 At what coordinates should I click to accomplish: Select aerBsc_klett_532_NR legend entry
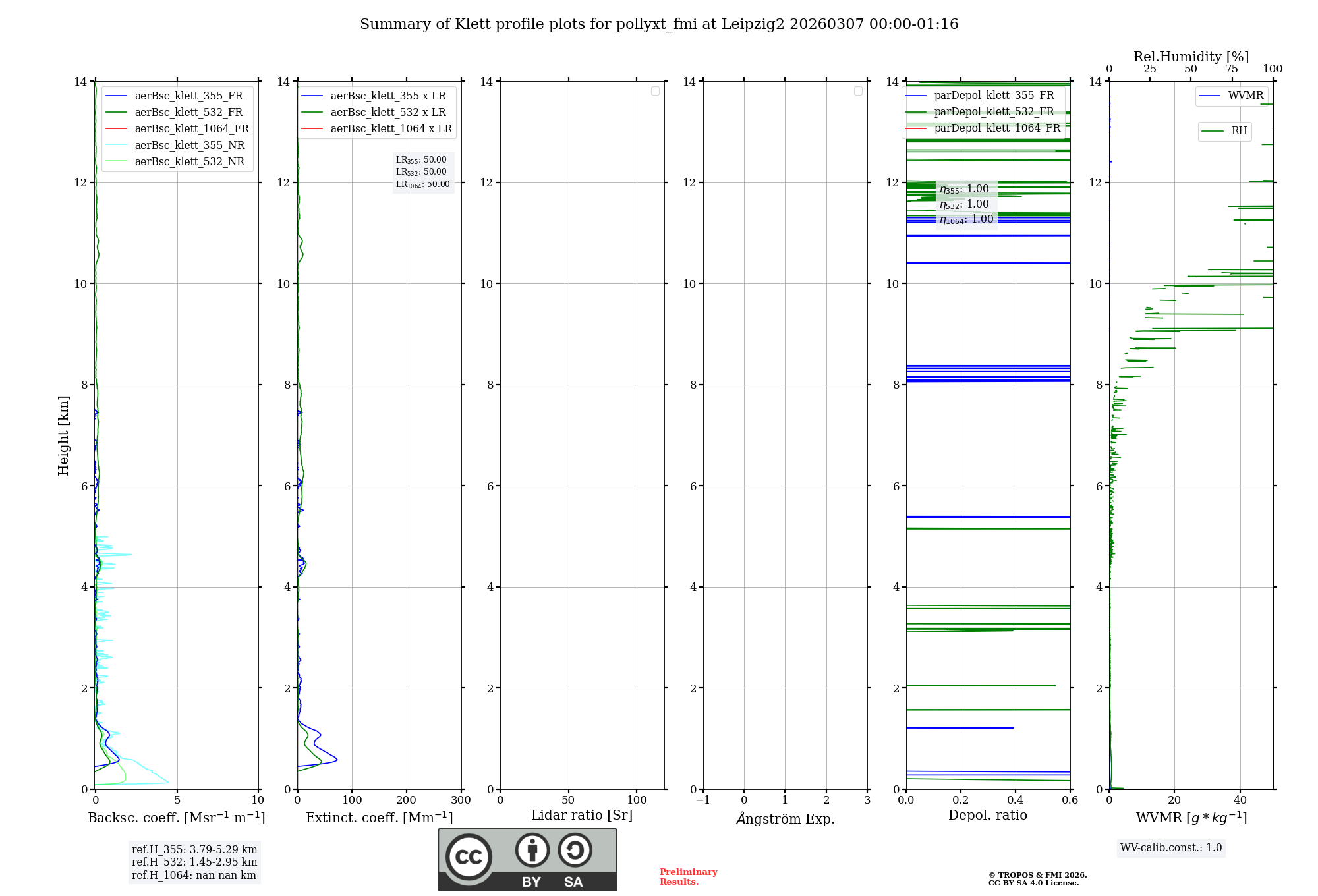click(x=189, y=162)
